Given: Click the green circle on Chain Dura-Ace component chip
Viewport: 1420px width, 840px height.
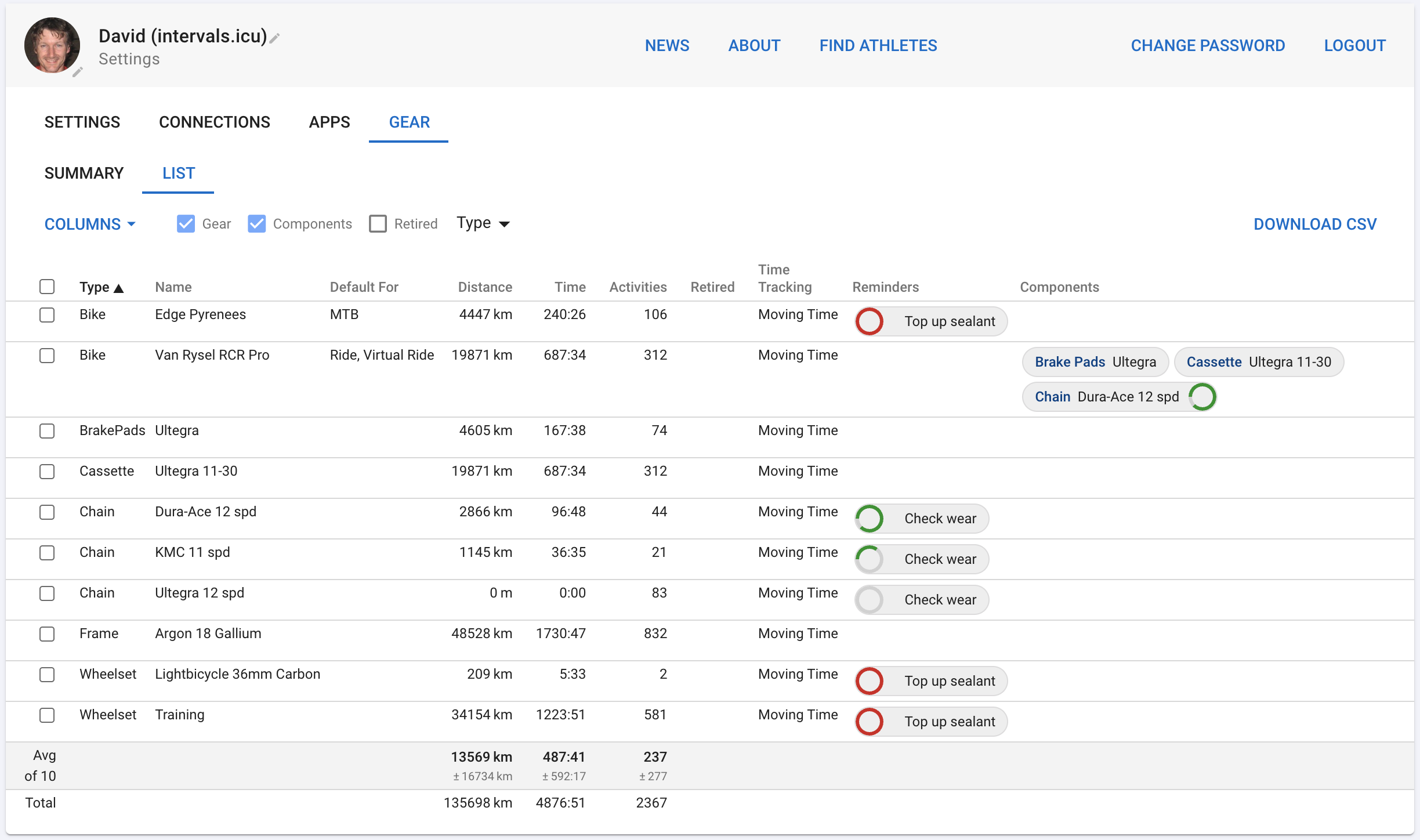Looking at the screenshot, I should 1202,397.
